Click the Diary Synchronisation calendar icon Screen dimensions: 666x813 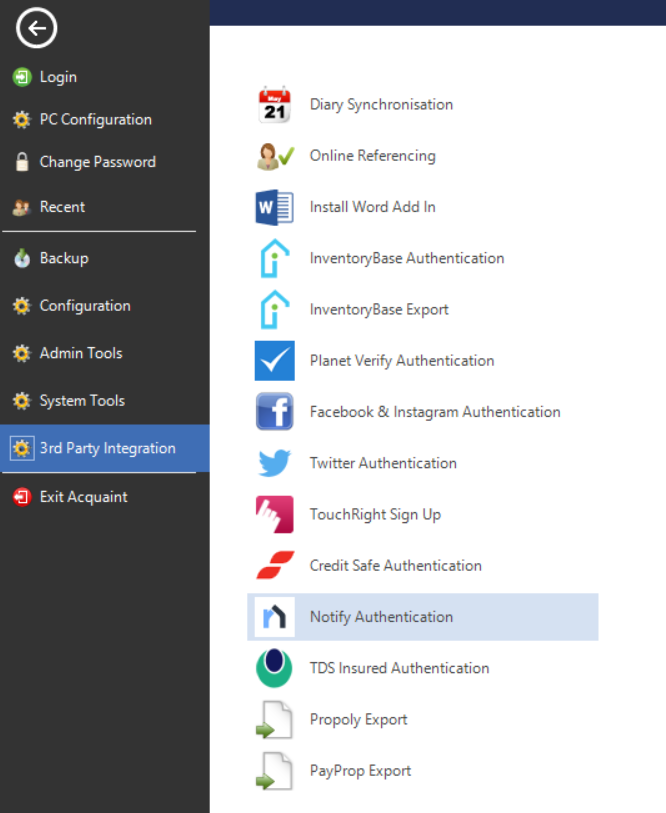pos(274,104)
